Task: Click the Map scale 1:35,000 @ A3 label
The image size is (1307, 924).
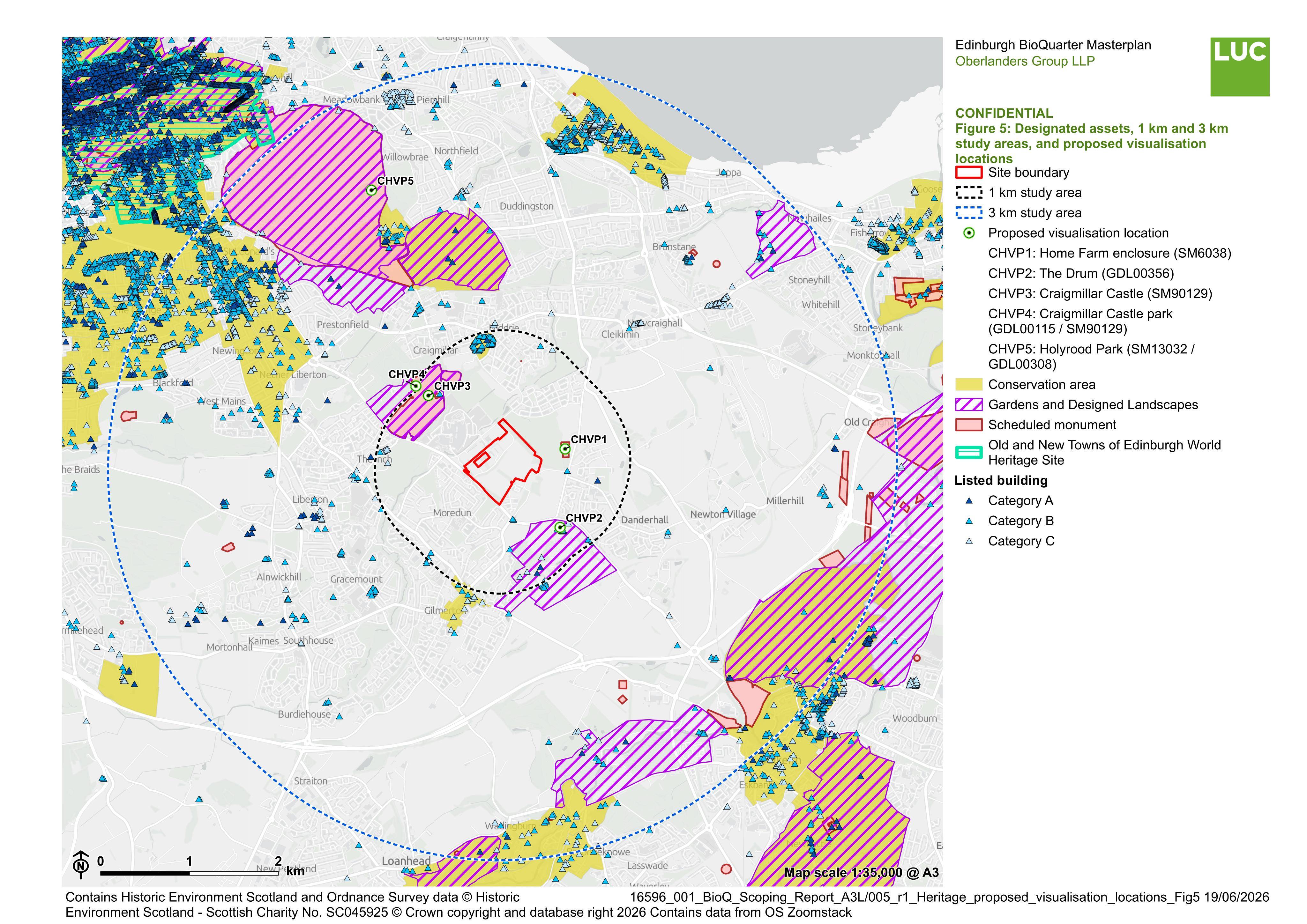Action: 861,873
